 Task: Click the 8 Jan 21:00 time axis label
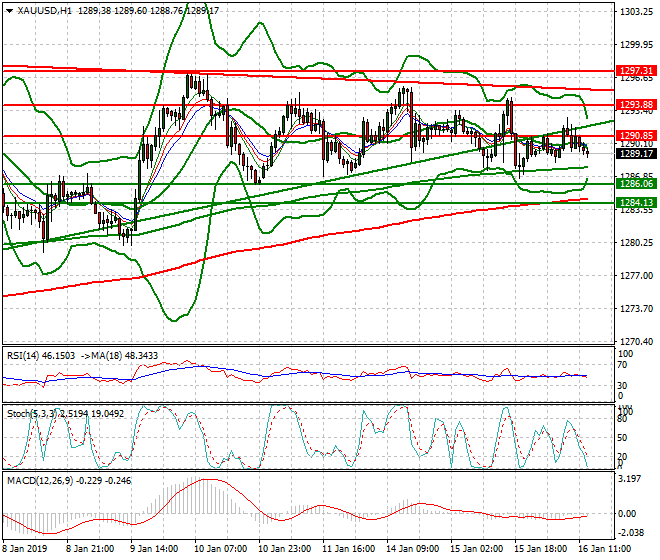[90, 549]
